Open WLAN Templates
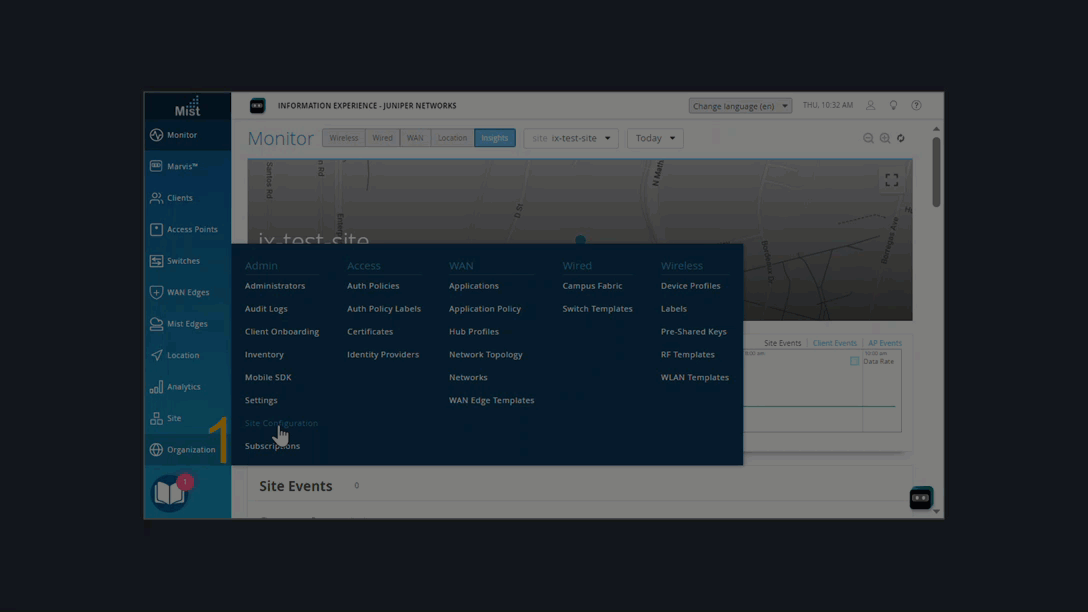Viewport: 1088px width, 612px height. tap(695, 377)
